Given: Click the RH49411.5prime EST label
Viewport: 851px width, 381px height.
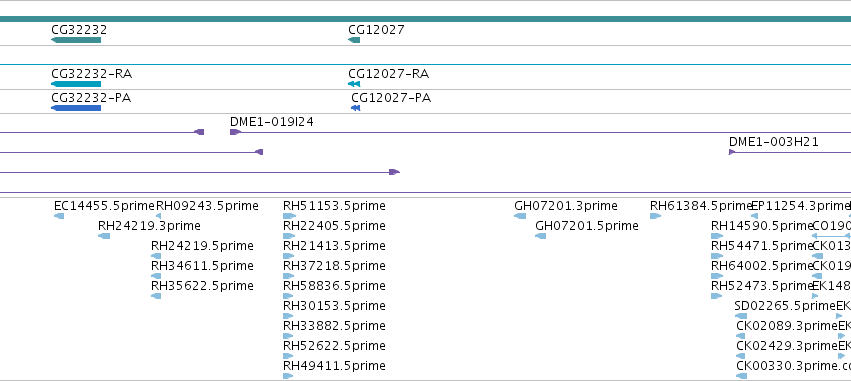Looking at the screenshot, I should (334, 366).
